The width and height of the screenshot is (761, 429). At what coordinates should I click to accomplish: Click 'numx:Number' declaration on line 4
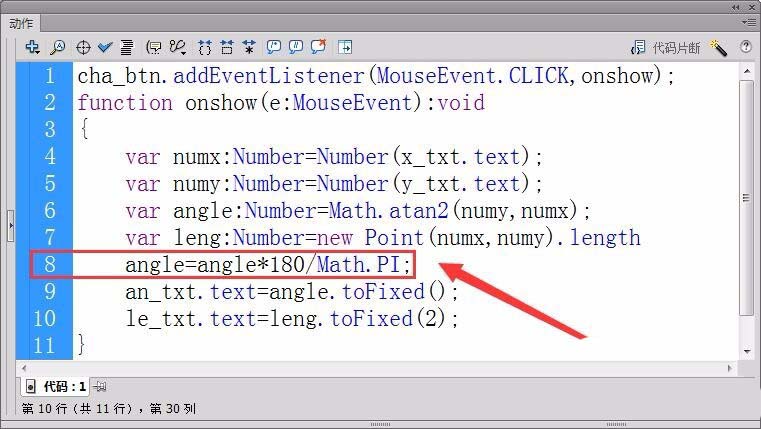coord(239,157)
